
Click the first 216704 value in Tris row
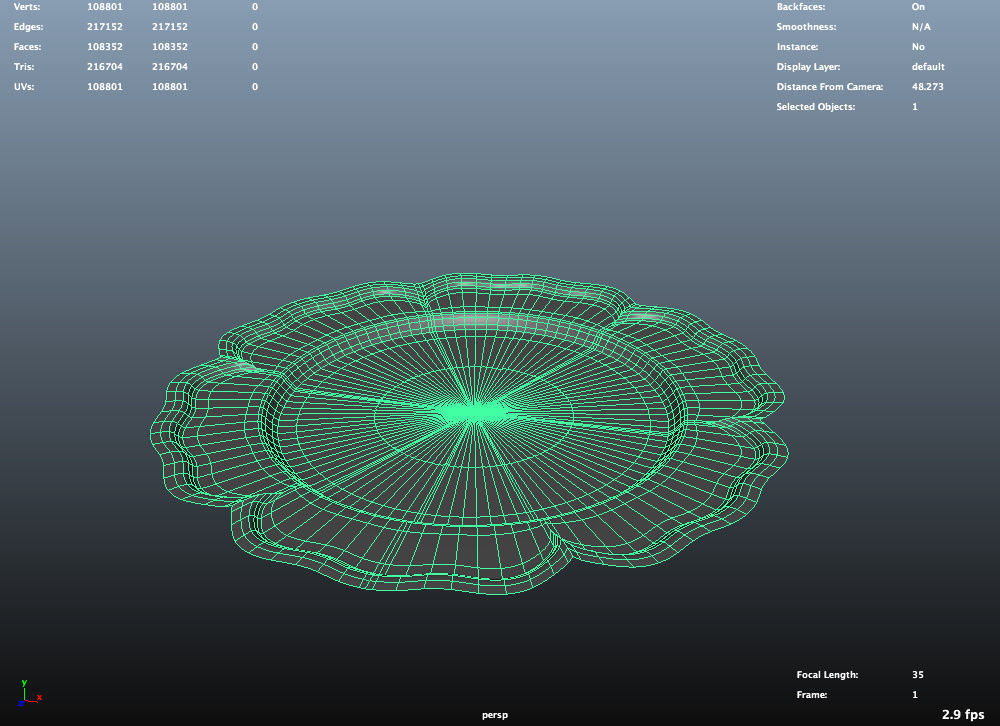coord(105,66)
